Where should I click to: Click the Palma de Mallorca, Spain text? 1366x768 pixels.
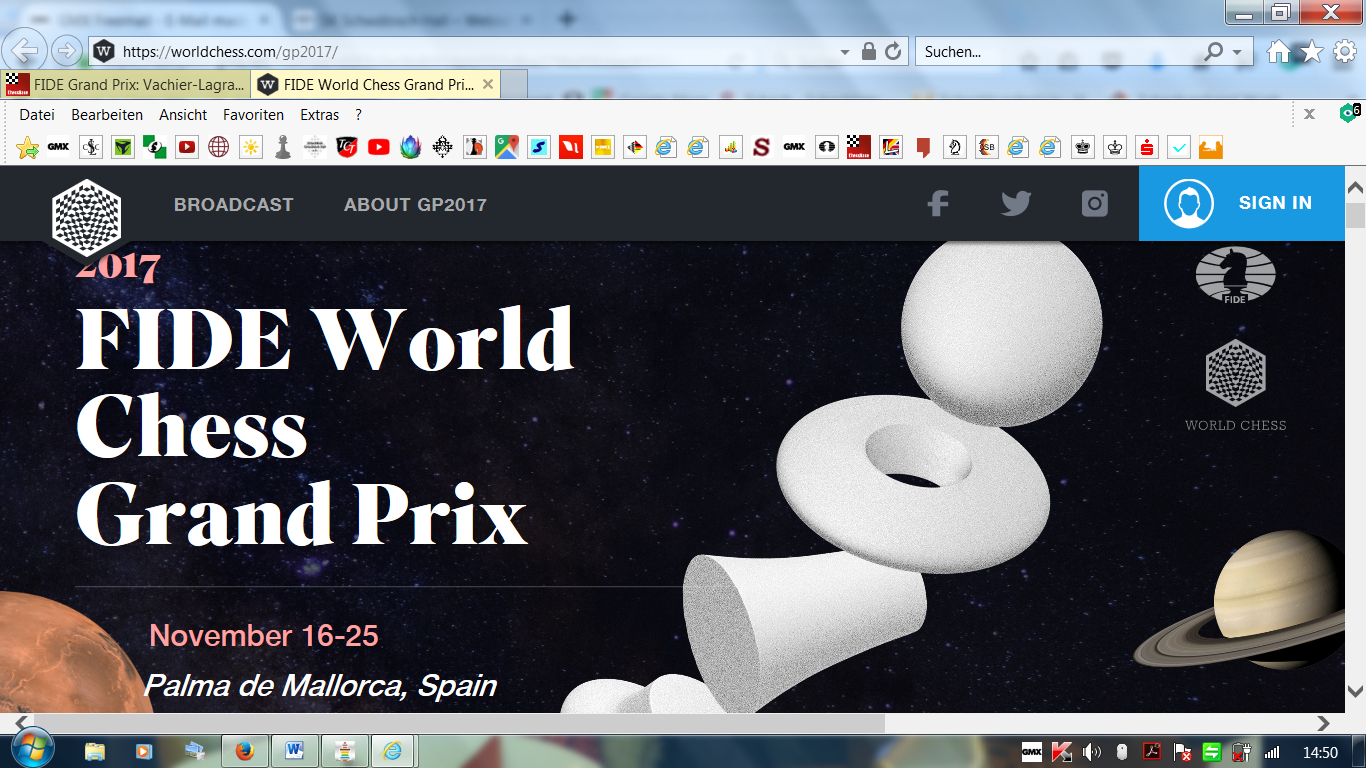coord(321,686)
